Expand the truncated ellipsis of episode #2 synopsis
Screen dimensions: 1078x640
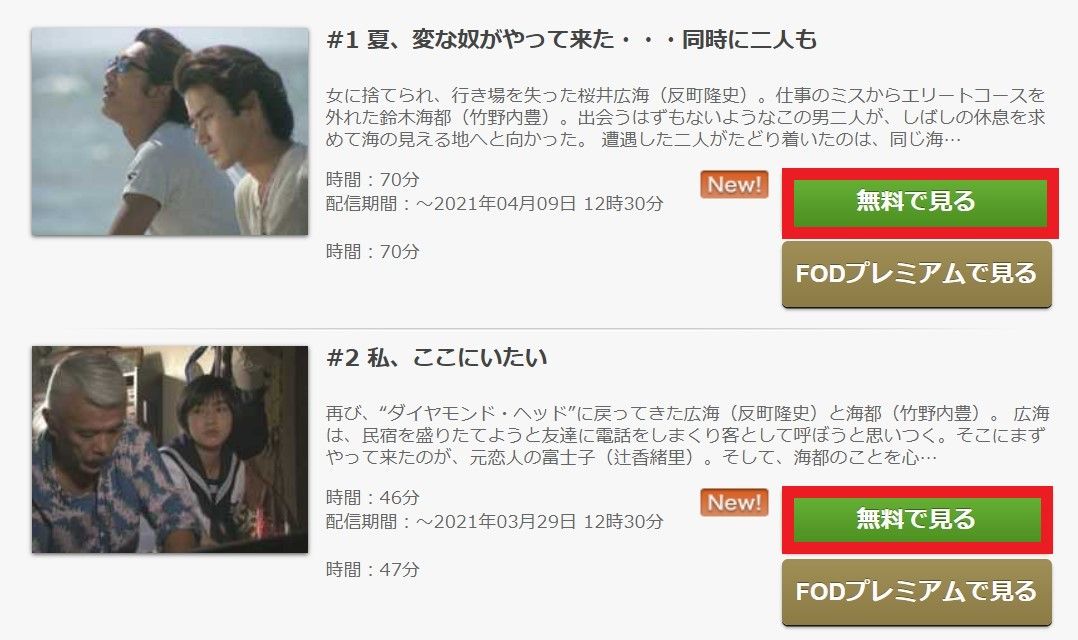(927, 459)
